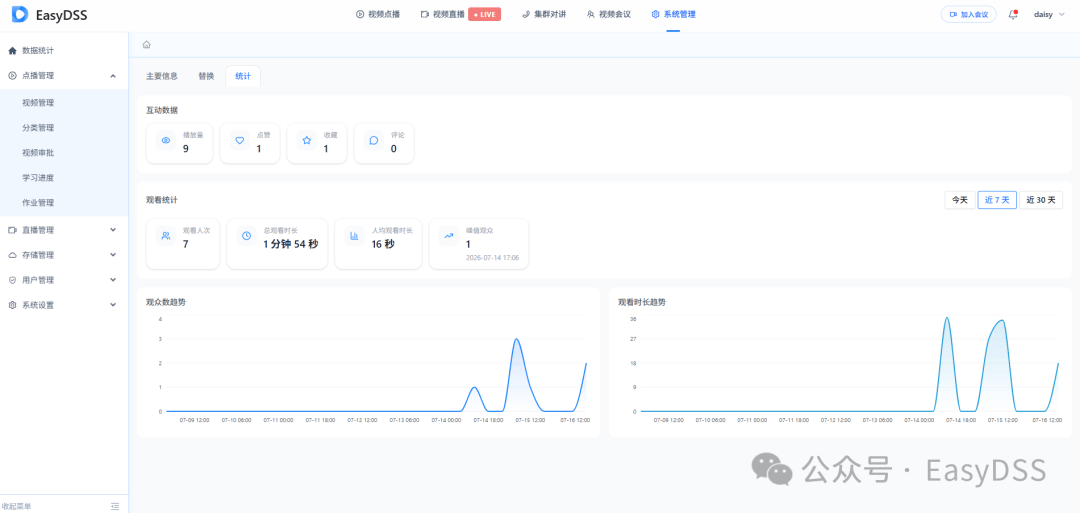Select the 统计 tab
This screenshot has width=1080, height=513.
(x=243, y=76)
